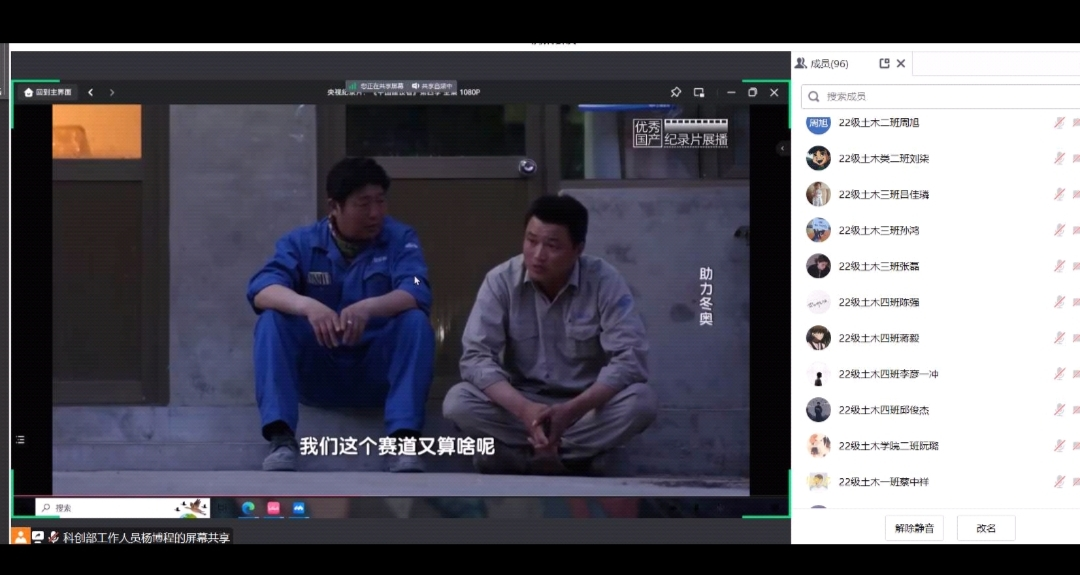Close the 成员(96) members panel

901,64
